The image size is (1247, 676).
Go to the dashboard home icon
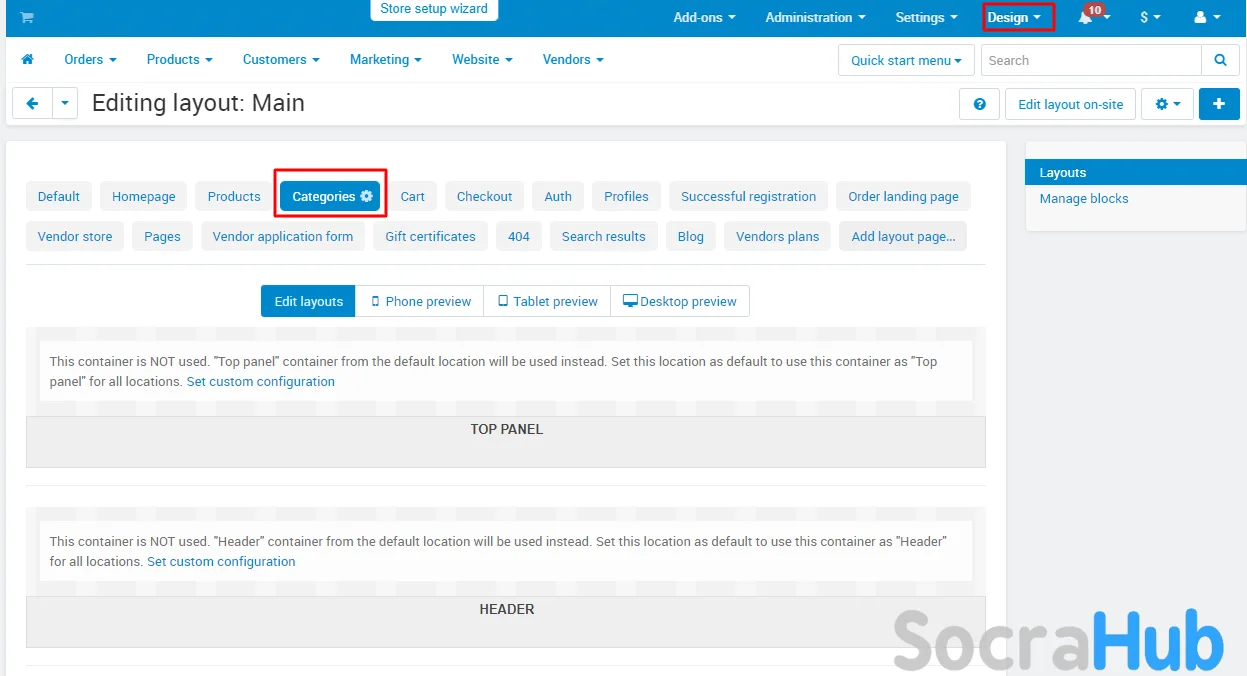pyautogui.click(x=28, y=60)
